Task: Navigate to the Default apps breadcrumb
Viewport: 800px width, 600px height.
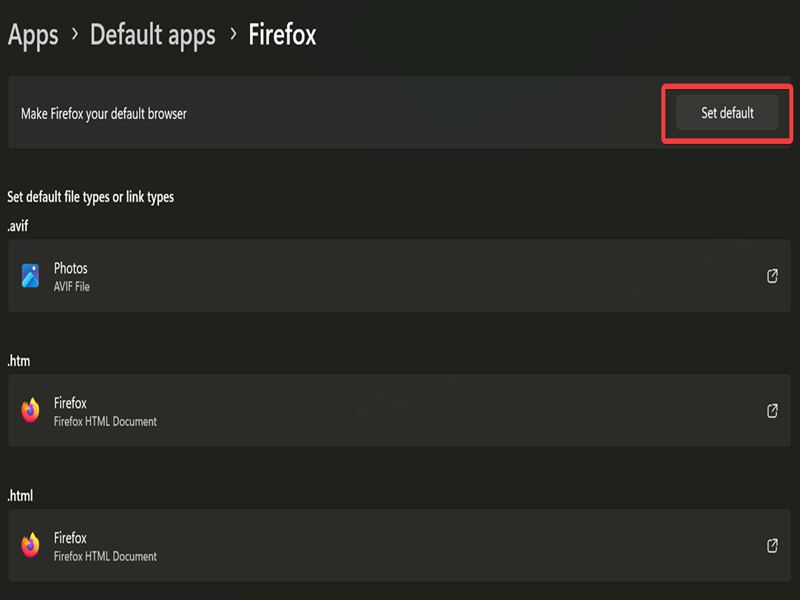Action: click(x=152, y=36)
